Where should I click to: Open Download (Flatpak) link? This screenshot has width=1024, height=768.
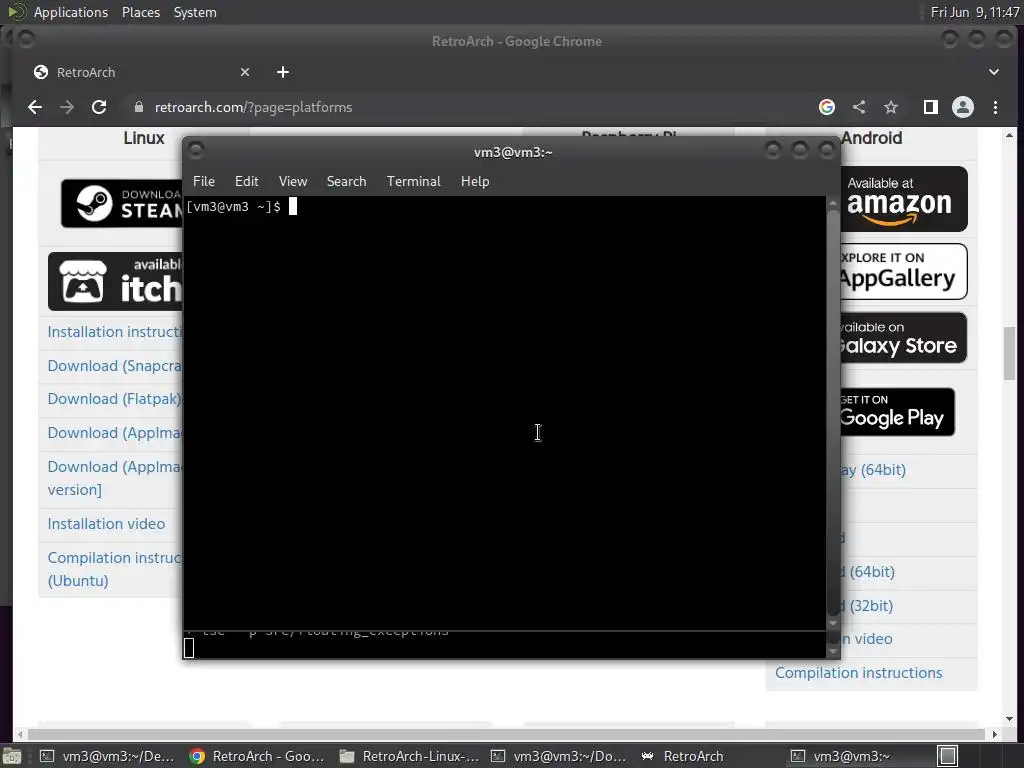pos(115,399)
